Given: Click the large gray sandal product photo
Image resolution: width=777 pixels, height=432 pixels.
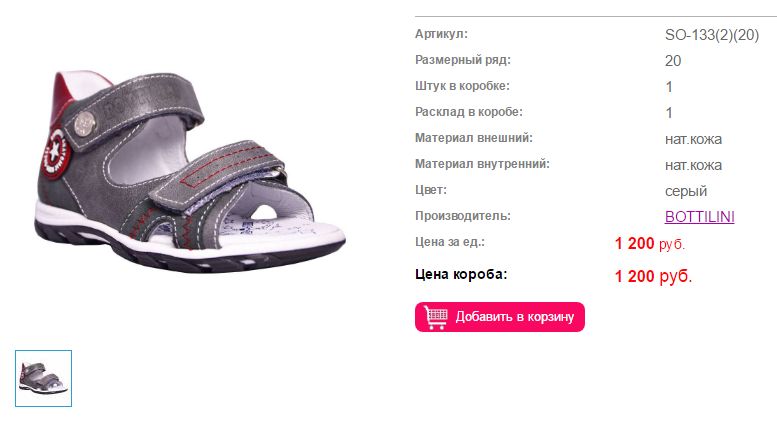Looking at the screenshot, I should (190, 171).
